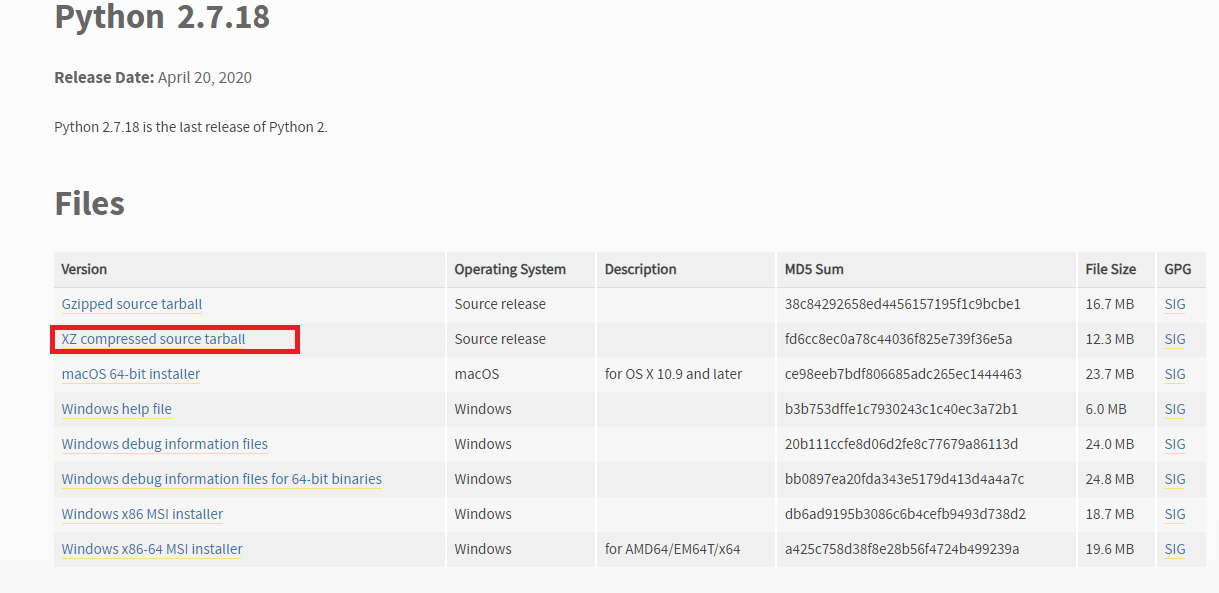Open SIG link for Gzipped source tarball
The width and height of the screenshot is (1219, 593).
[1175, 304]
